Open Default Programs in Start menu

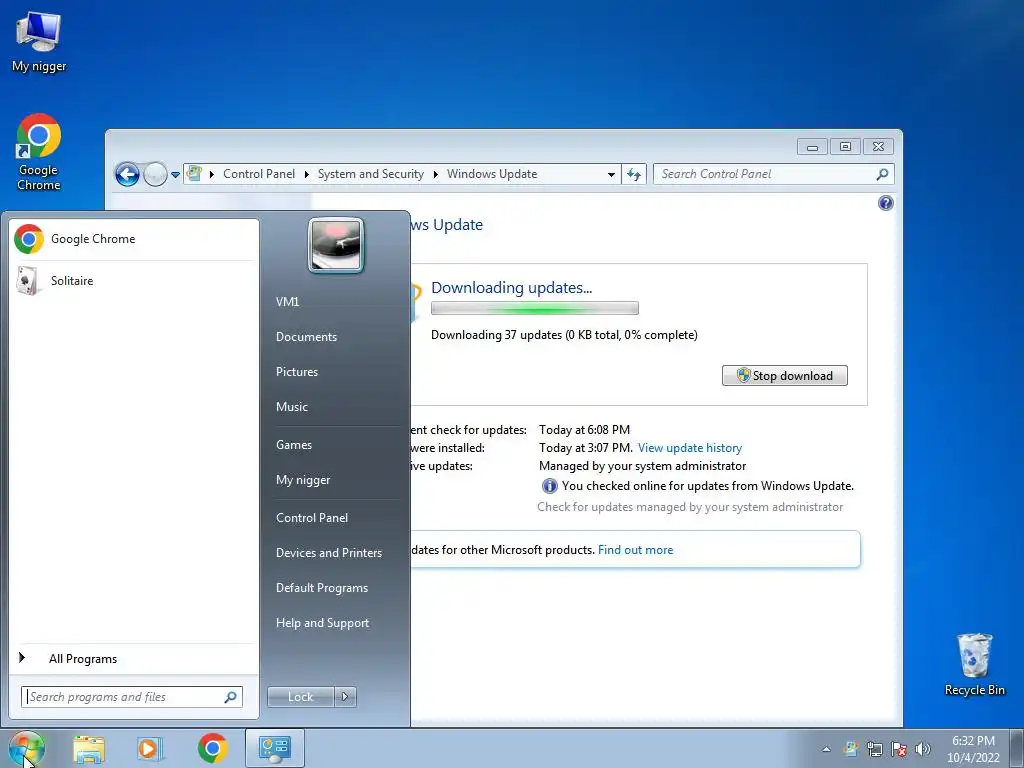coord(321,588)
